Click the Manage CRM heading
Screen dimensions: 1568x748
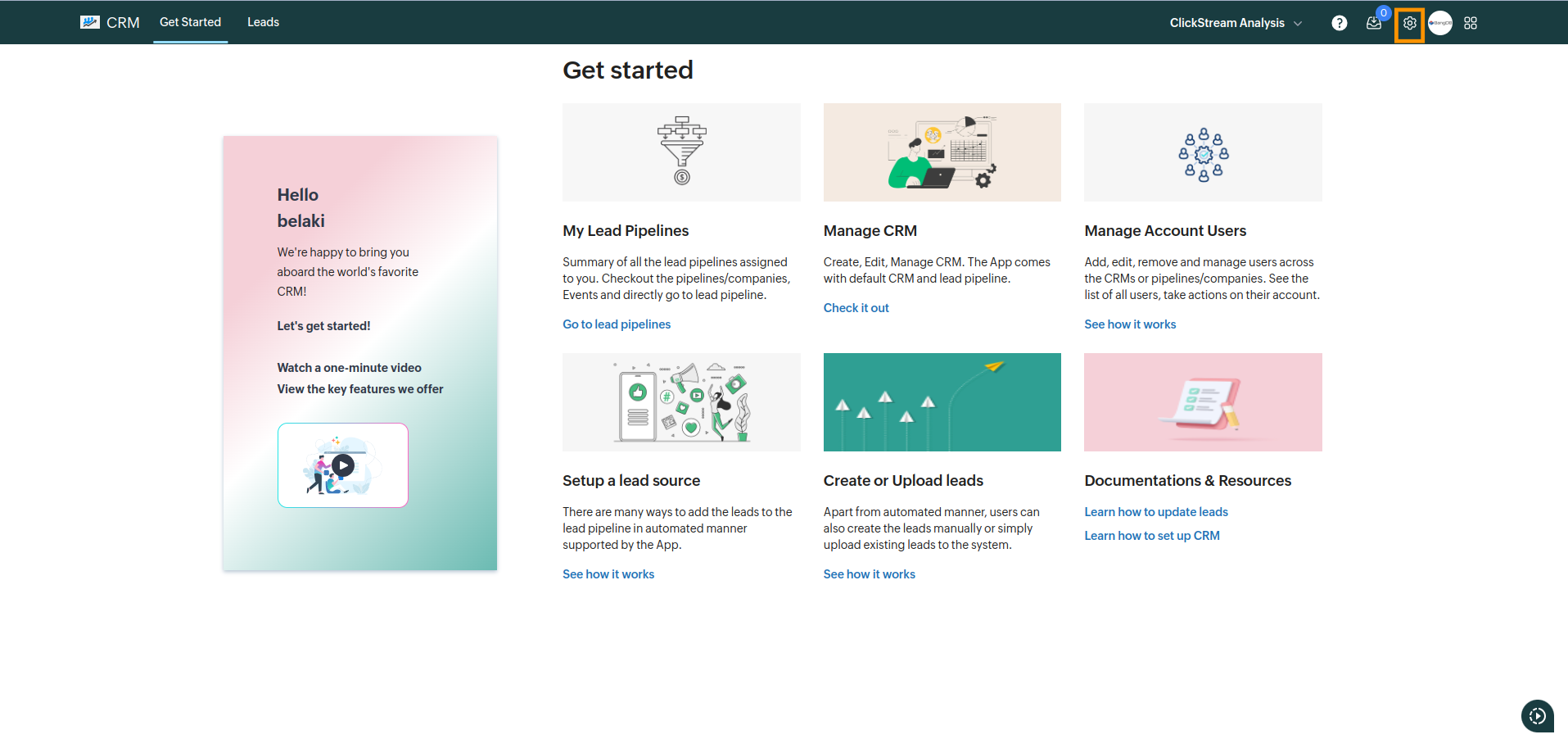click(870, 231)
